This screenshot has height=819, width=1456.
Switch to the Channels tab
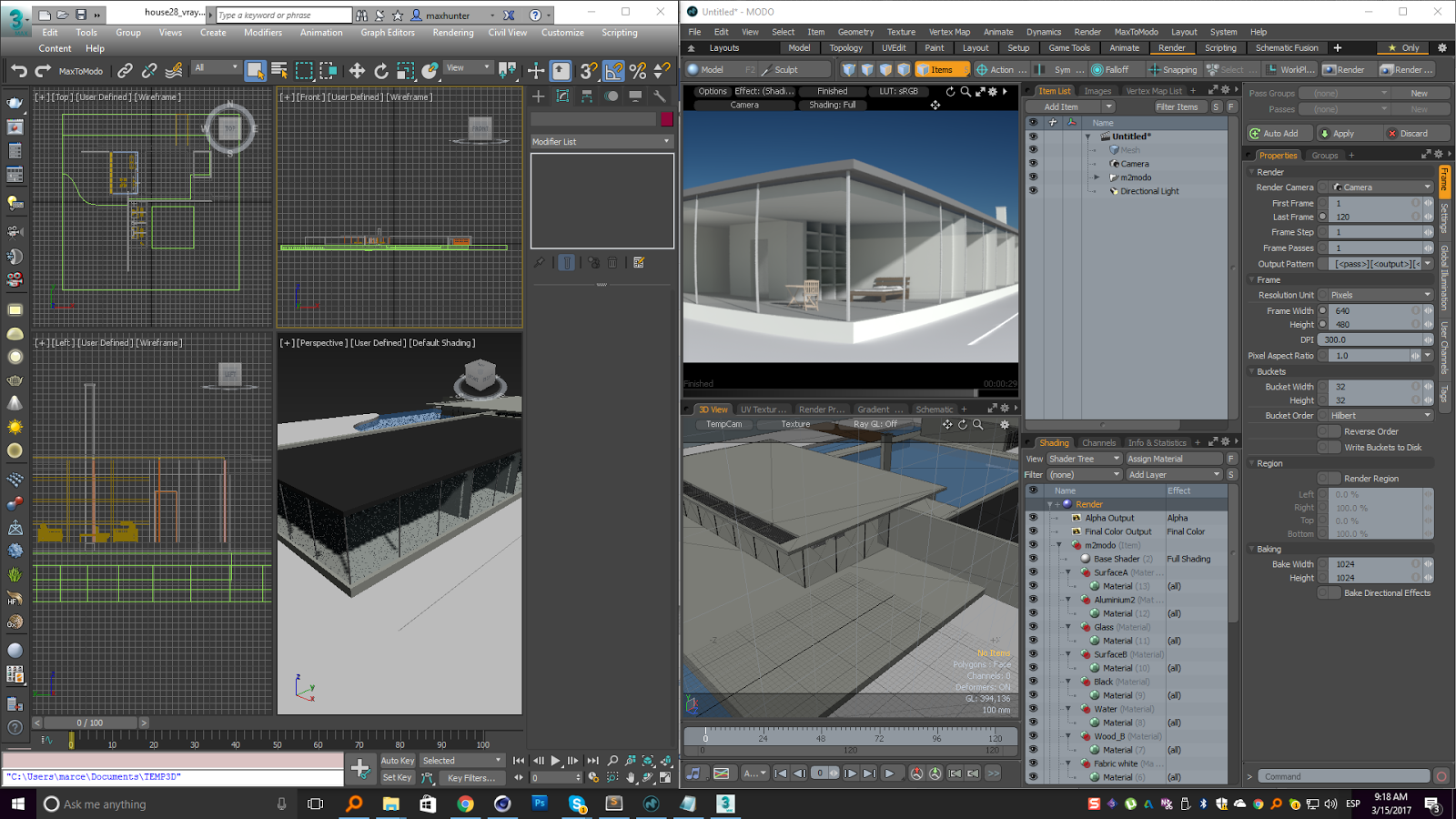pyautogui.click(x=1098, y=443)
